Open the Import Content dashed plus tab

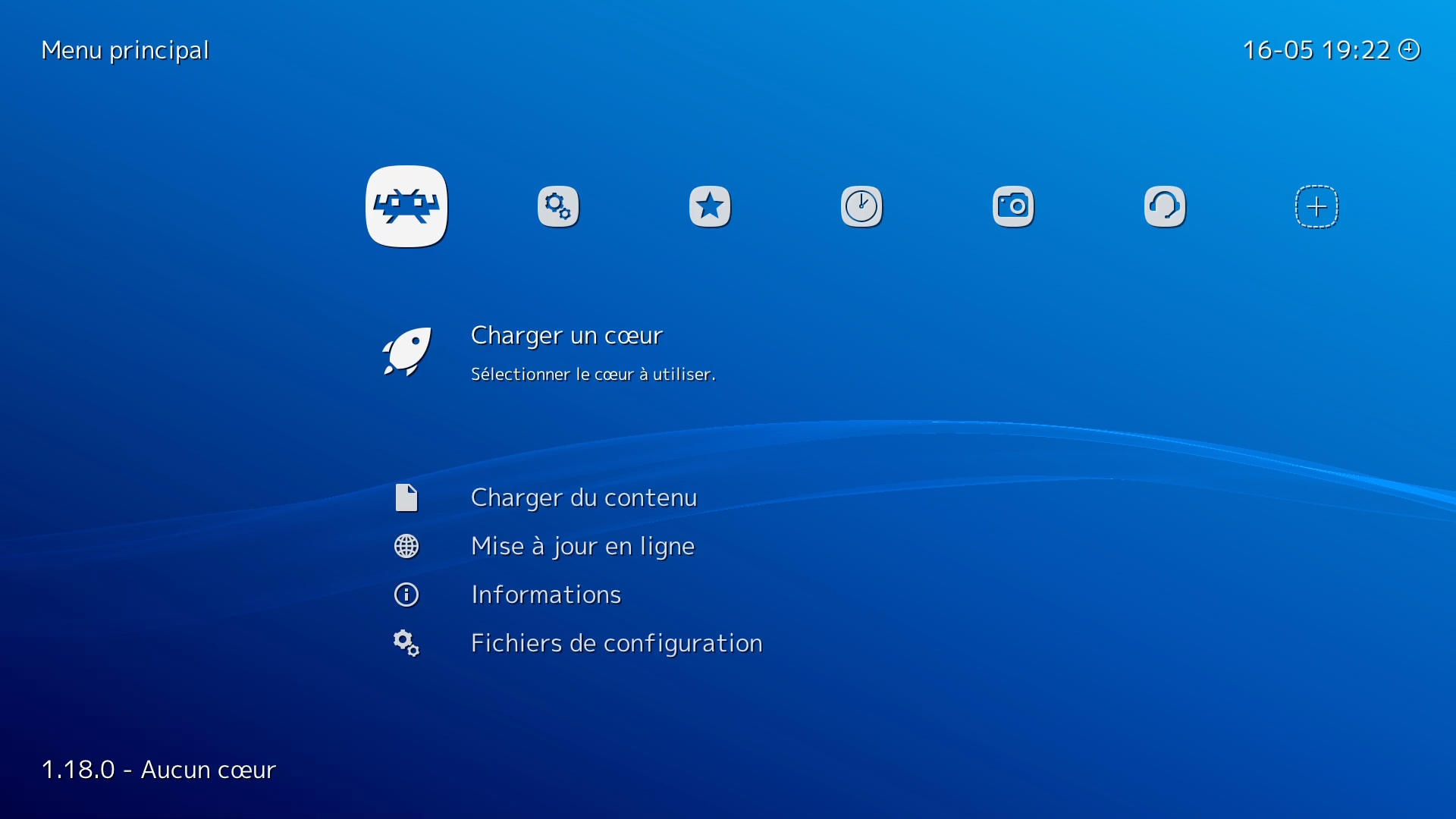coord(1317,206)
